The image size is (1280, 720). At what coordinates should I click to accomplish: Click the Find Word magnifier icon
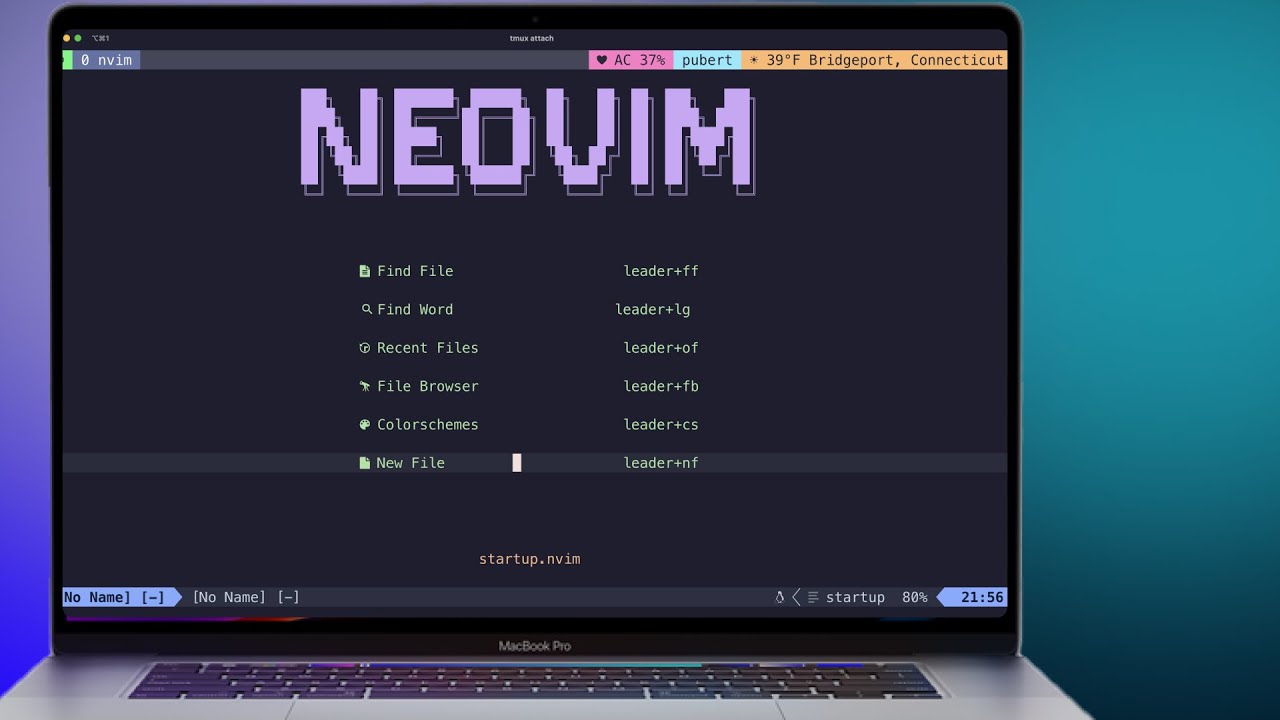[366, 310]
